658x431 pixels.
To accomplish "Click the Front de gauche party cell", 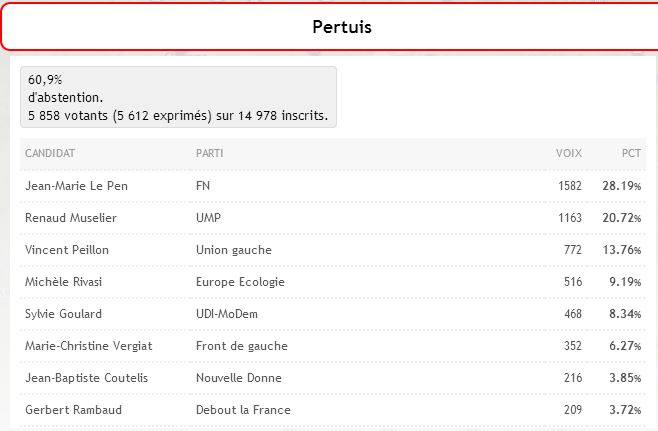I will point(242,346).
